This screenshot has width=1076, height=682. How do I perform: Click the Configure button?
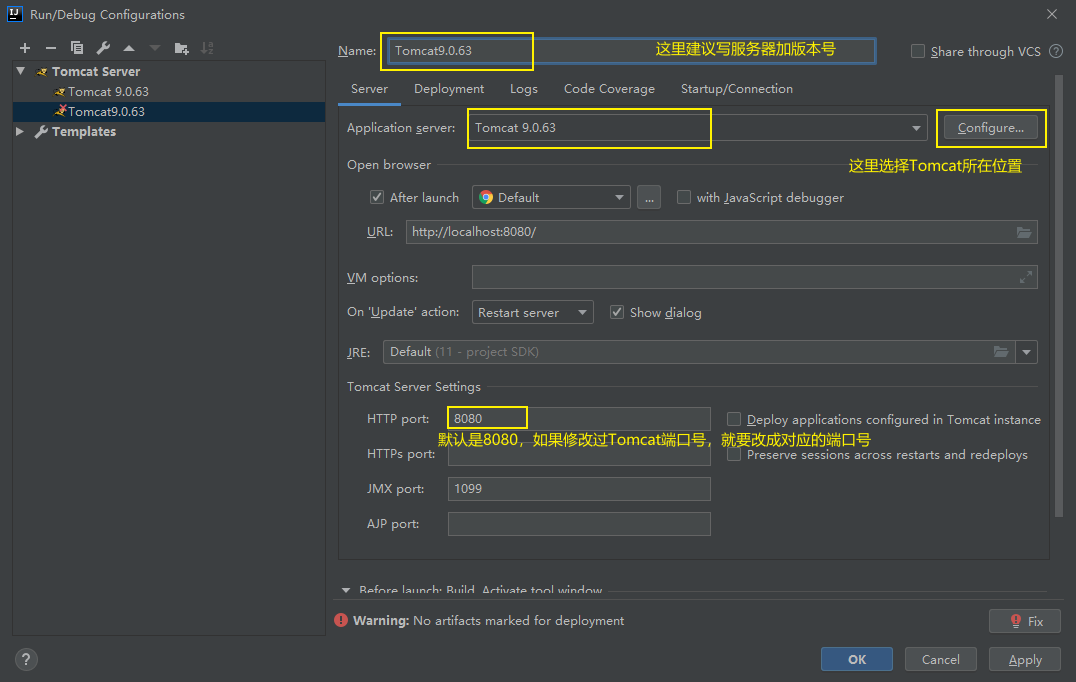click(990, 128)
